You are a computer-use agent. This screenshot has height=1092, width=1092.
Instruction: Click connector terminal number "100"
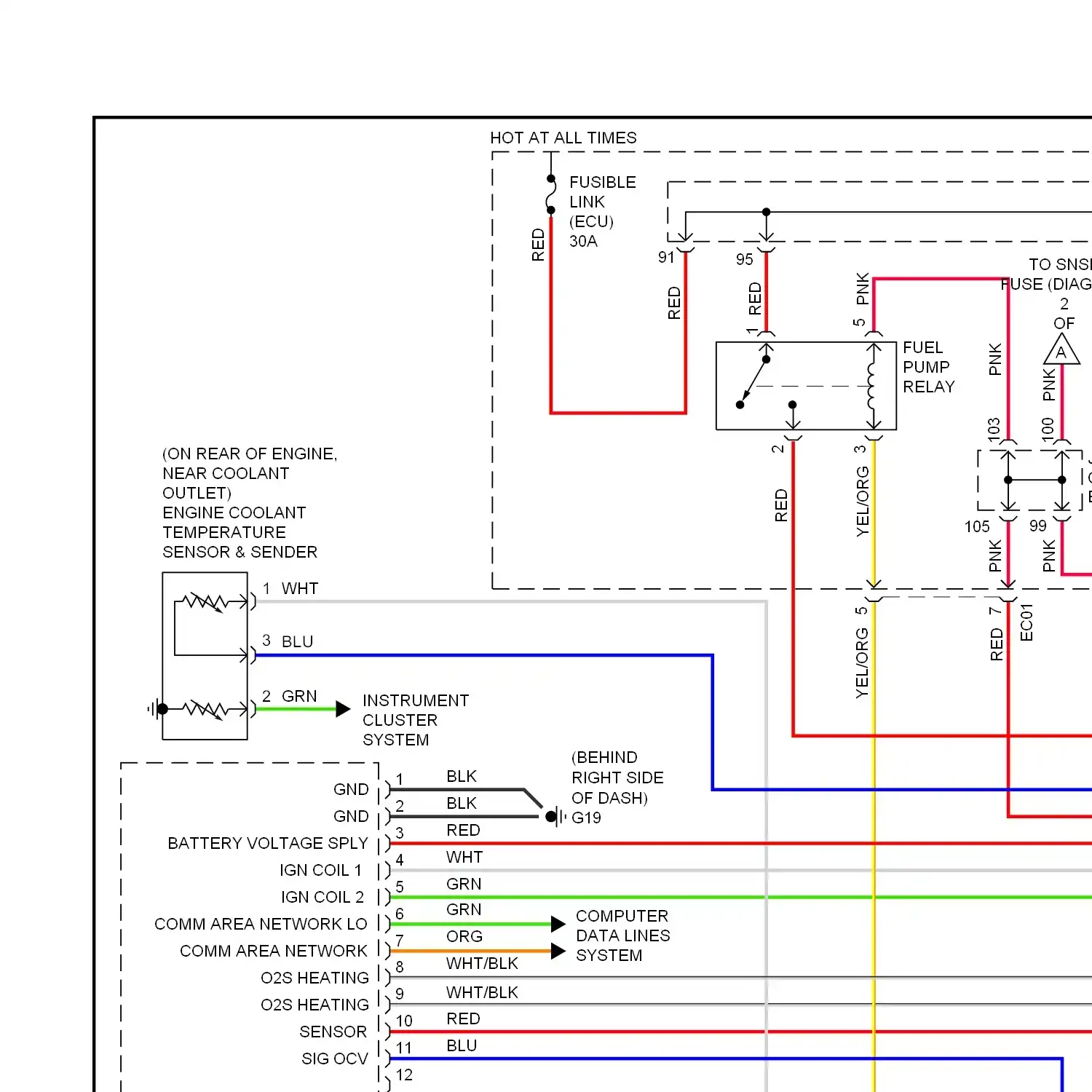pos(1048,428)
